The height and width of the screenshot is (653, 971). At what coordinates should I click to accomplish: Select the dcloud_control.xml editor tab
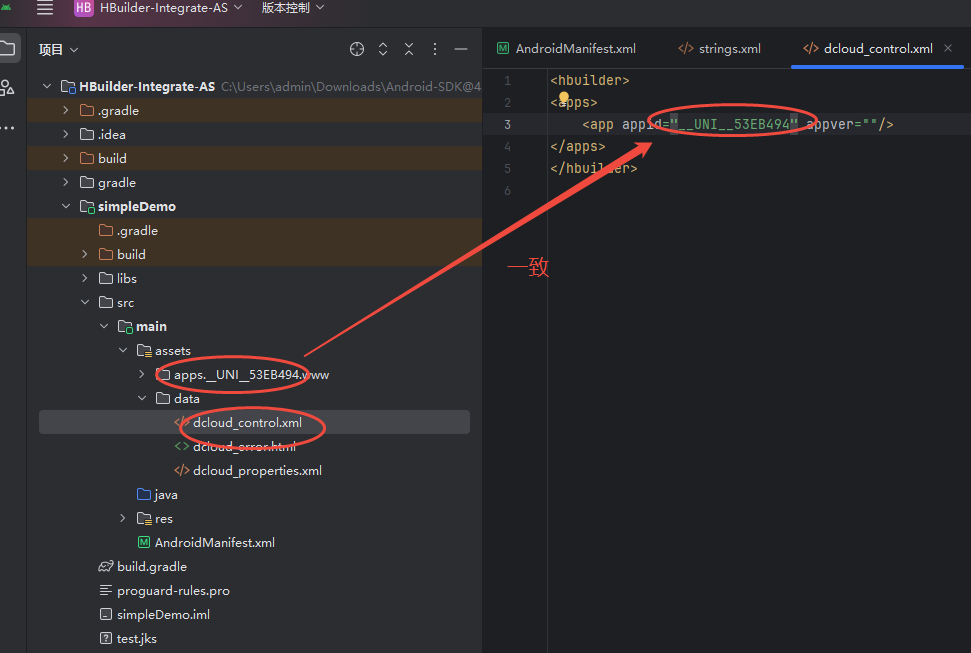[x=868, y=48]
